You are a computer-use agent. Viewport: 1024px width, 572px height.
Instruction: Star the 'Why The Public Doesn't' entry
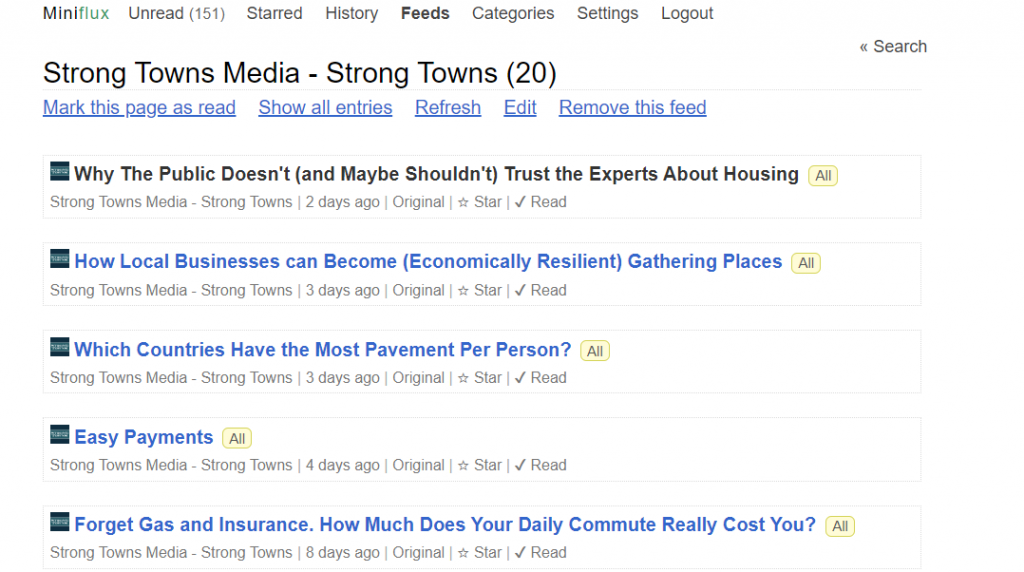[x=480, y=202]
